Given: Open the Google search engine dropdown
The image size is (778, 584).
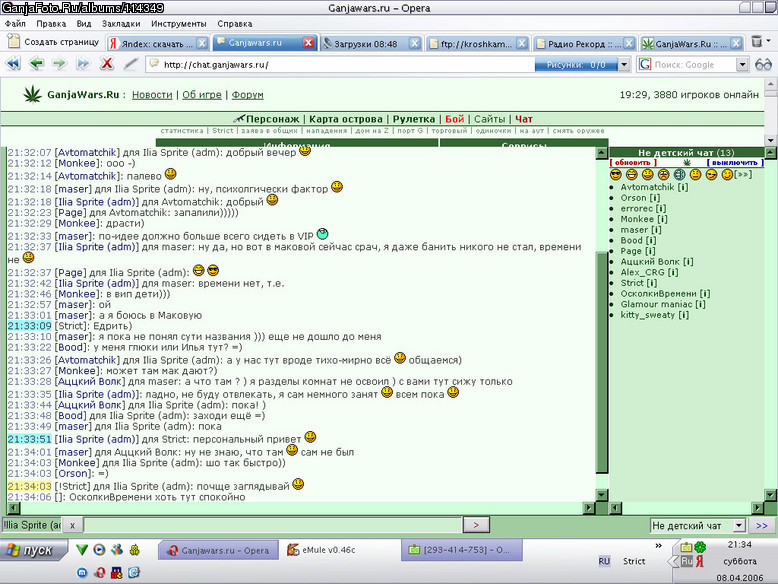Looking at the screenshot, I should [x=742, y=65].
